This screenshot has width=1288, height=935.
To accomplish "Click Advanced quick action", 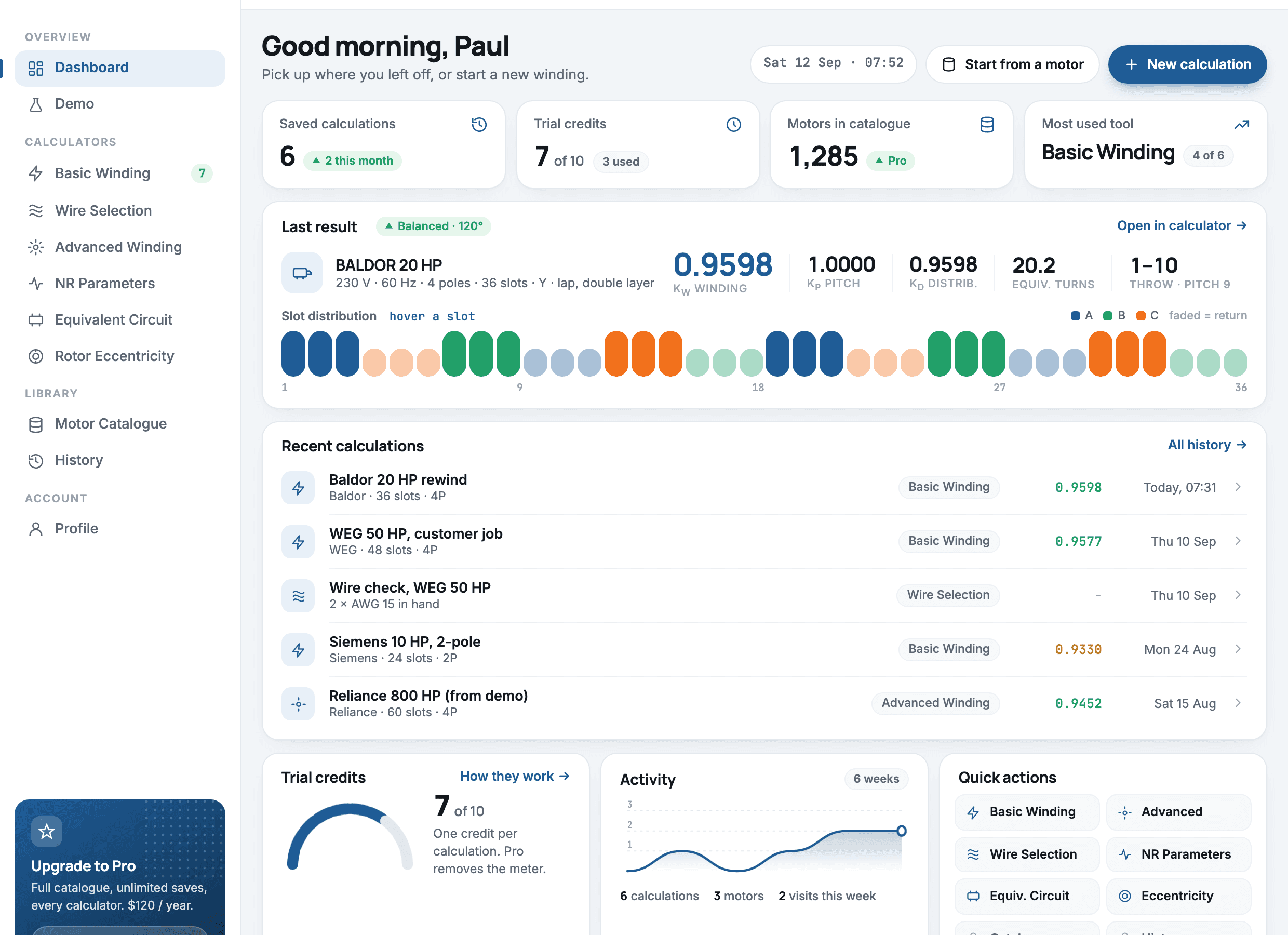I will (1178, 812).
